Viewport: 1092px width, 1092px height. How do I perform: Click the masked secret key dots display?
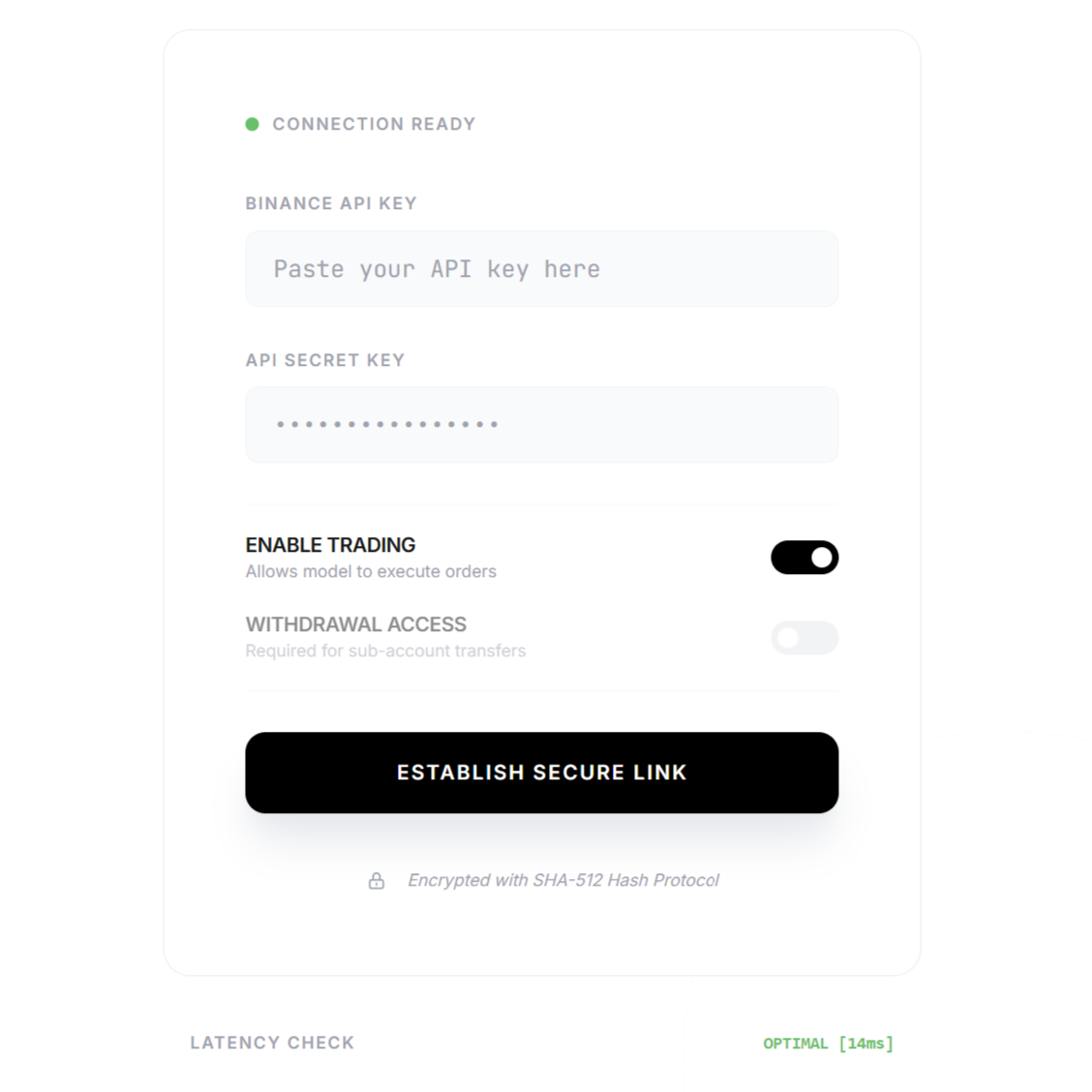[385, 424]
